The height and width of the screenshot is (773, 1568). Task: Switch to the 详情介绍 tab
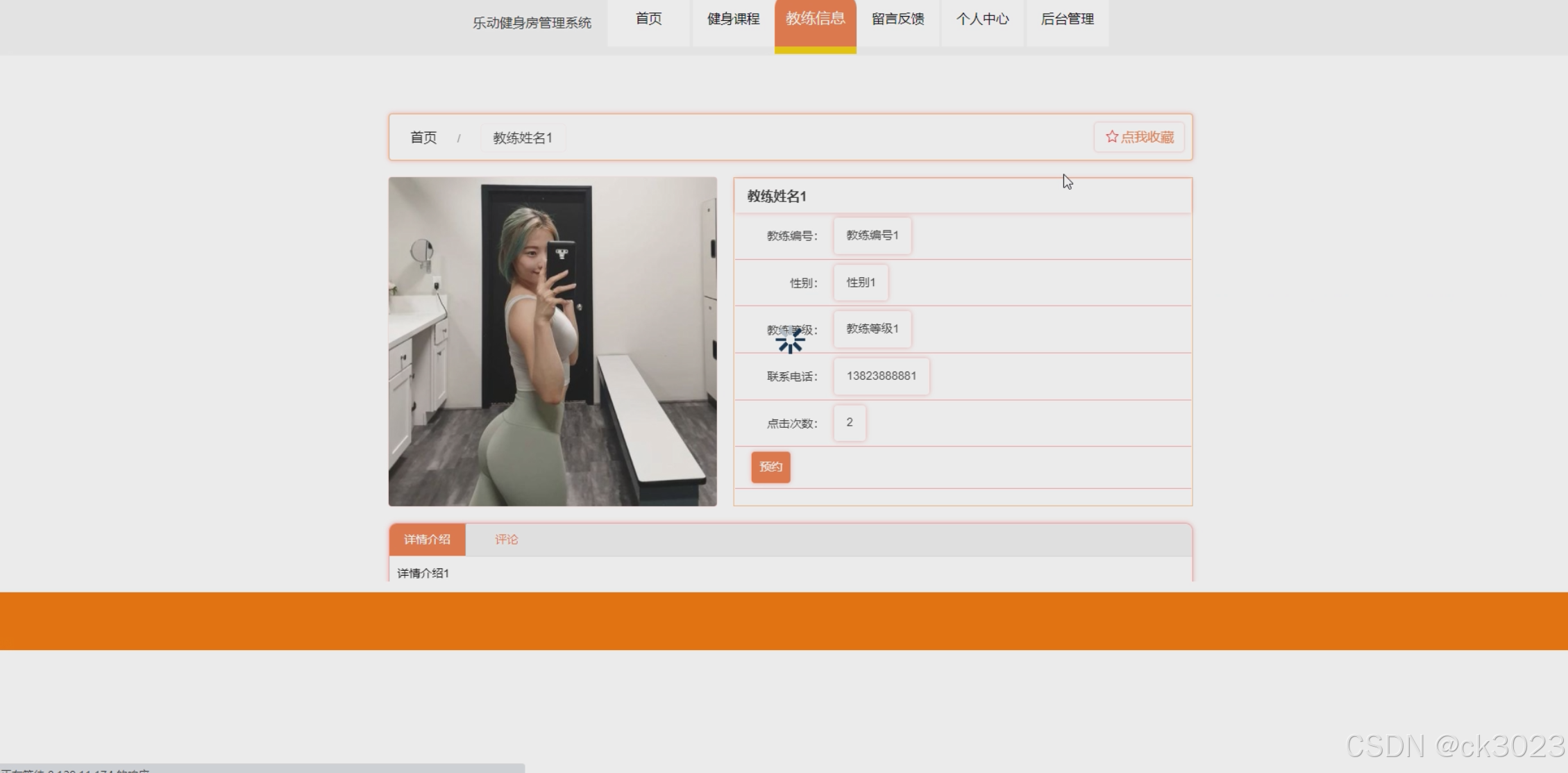coord(427,540)
